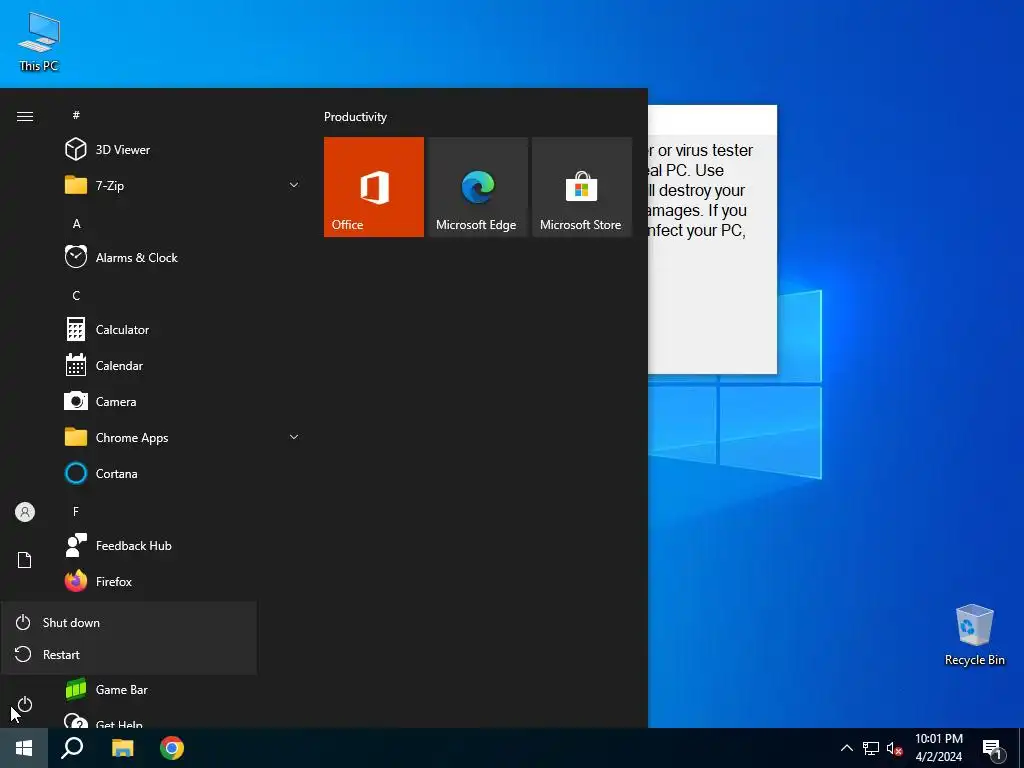Launch the Camera app
The image size is (1024, 768).
point(182,402)
